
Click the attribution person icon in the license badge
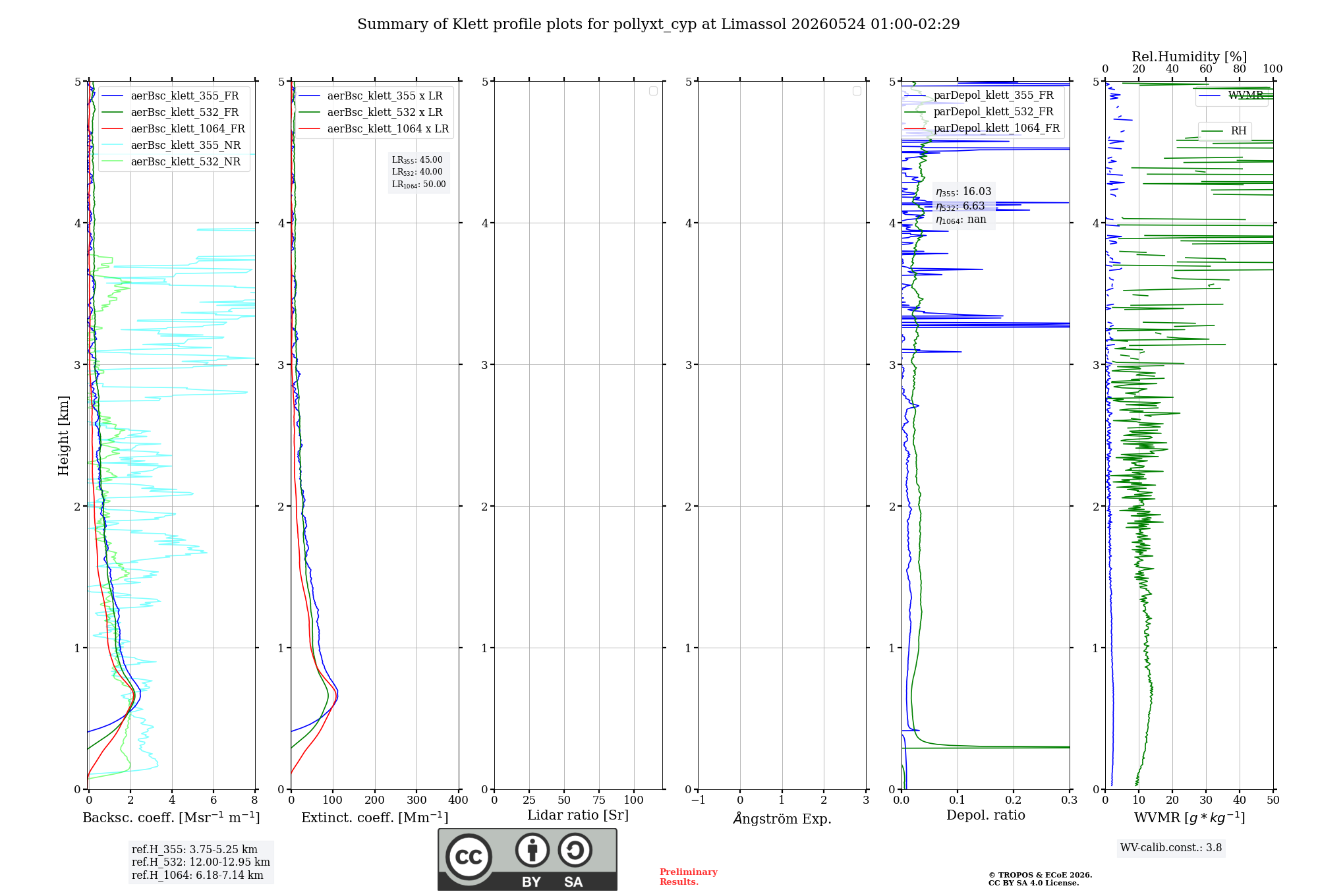coord(532,850)
